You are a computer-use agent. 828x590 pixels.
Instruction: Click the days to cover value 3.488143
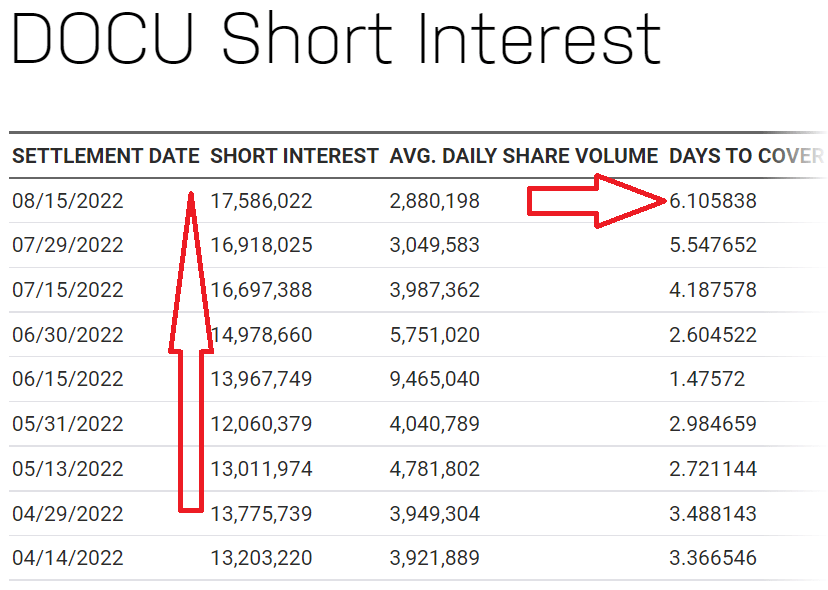[x=713, y=514]
